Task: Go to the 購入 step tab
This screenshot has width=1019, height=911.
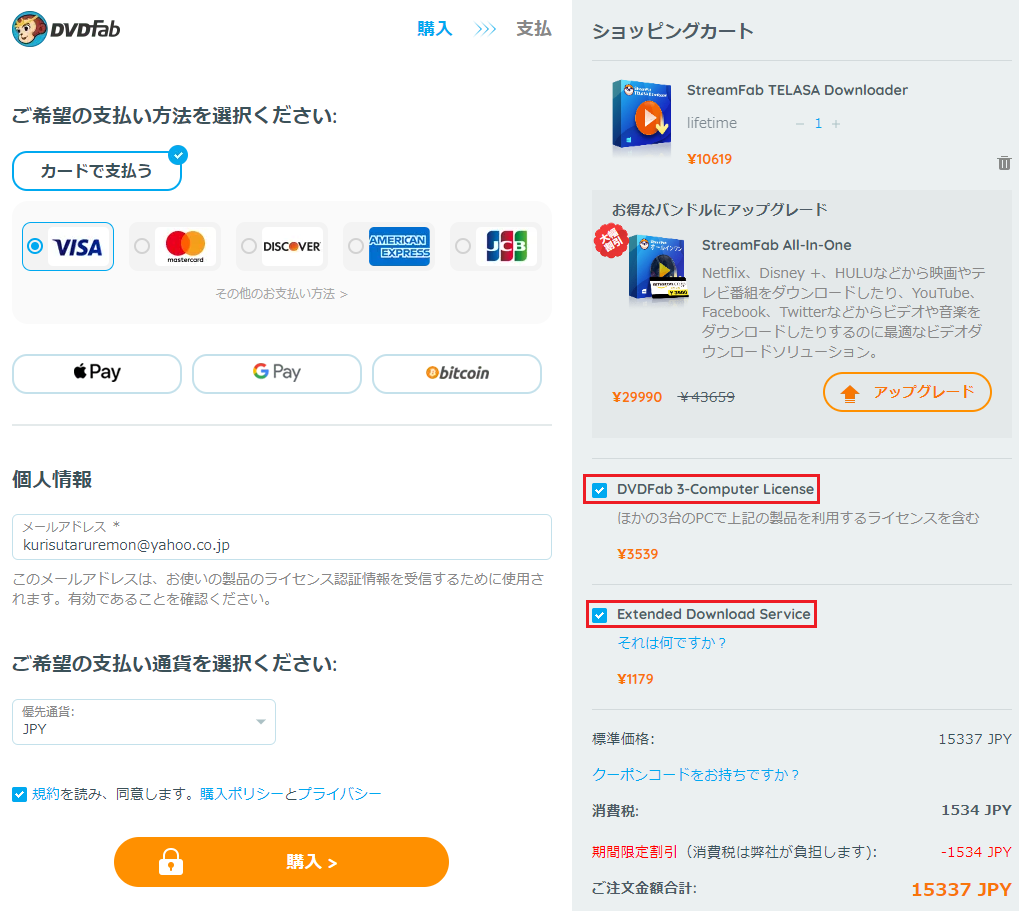Action: 435,29
